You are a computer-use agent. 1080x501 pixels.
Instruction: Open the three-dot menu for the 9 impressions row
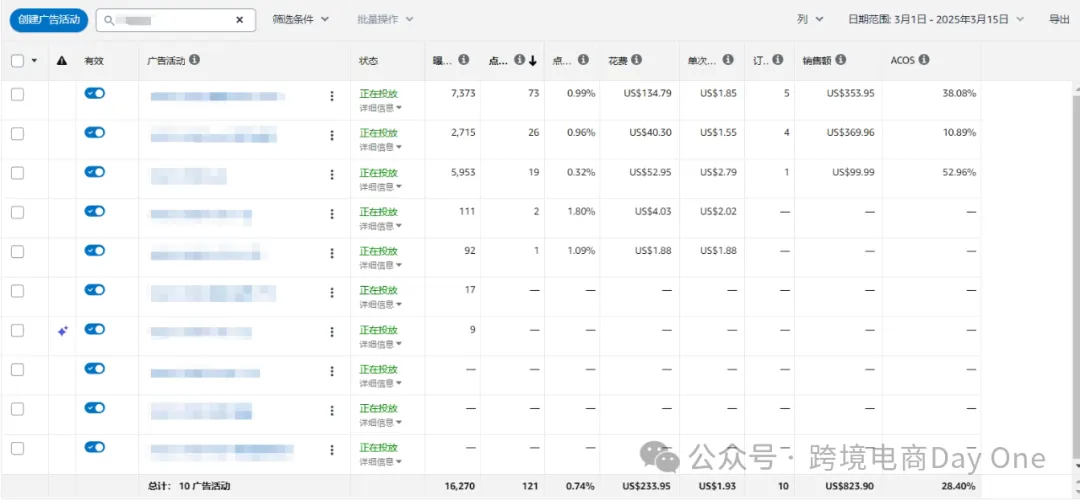tap(332, 331)
